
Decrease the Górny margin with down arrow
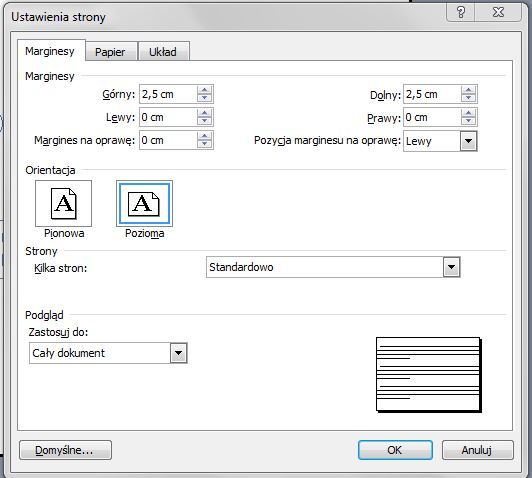(x=204, y=98)
